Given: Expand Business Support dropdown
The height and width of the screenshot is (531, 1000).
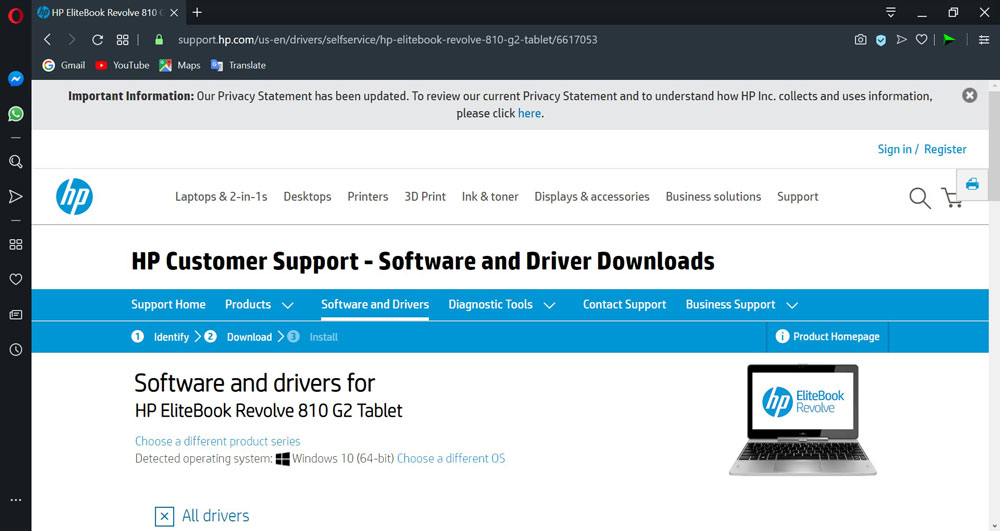Looking at the screenshot, I should [742, 305].
